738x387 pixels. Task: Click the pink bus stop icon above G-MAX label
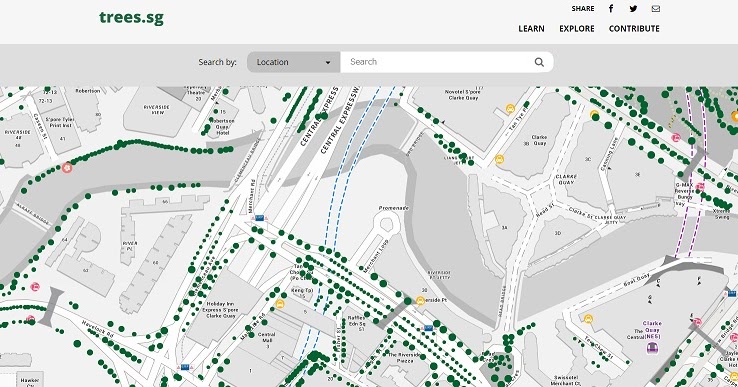coord(676,137)
